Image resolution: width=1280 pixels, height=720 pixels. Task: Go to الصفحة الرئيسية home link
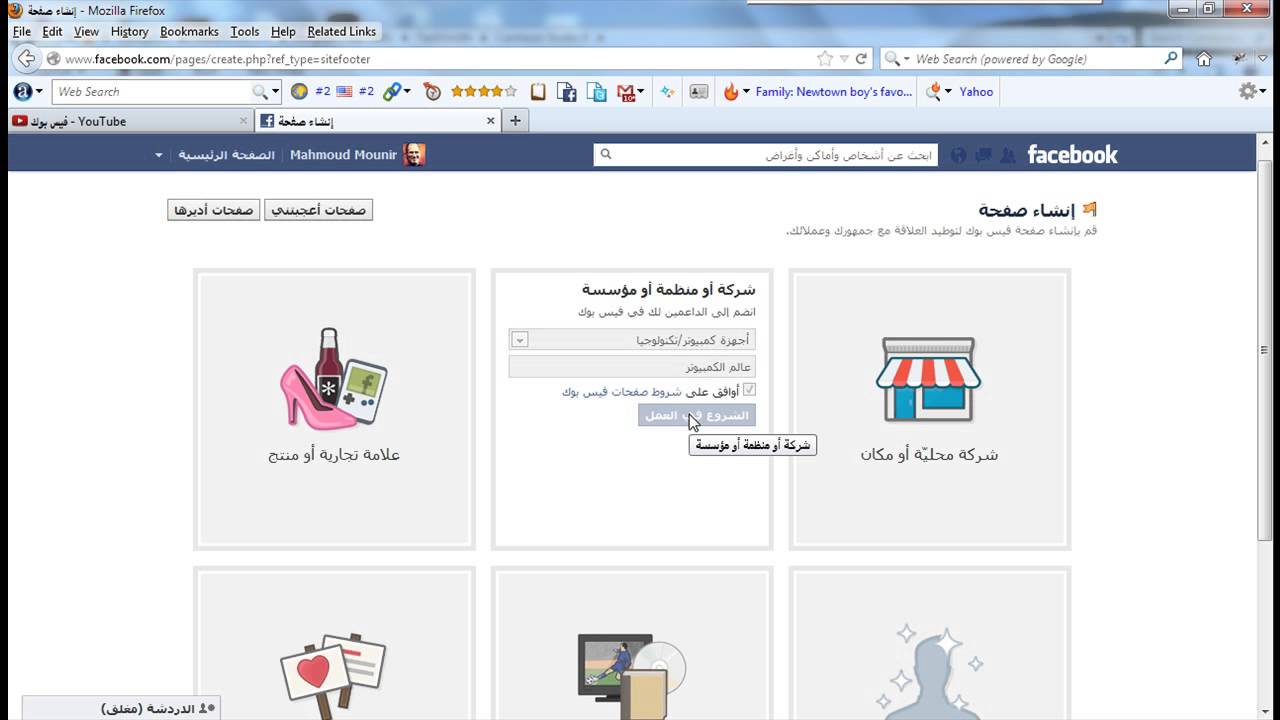pos(226,155)
